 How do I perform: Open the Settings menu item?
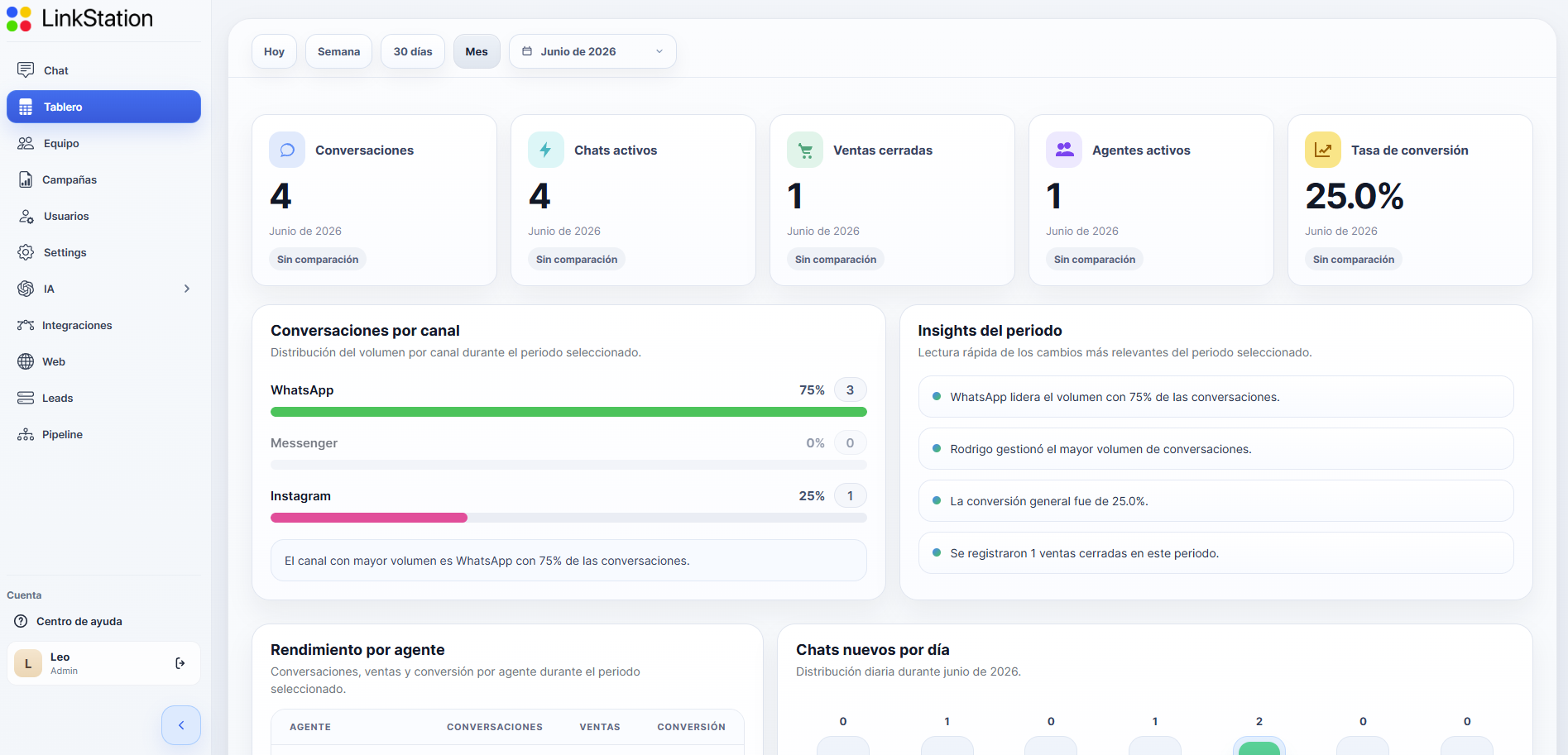coord(103,252)
